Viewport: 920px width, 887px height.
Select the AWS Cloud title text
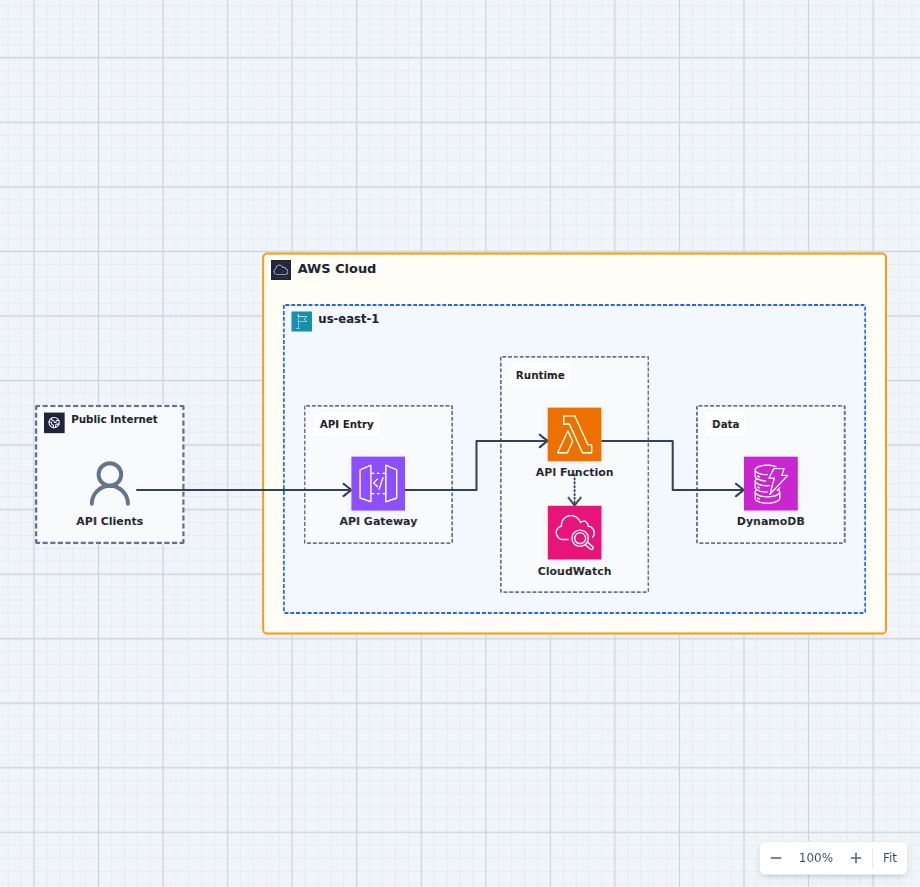(x=337, y=269)
